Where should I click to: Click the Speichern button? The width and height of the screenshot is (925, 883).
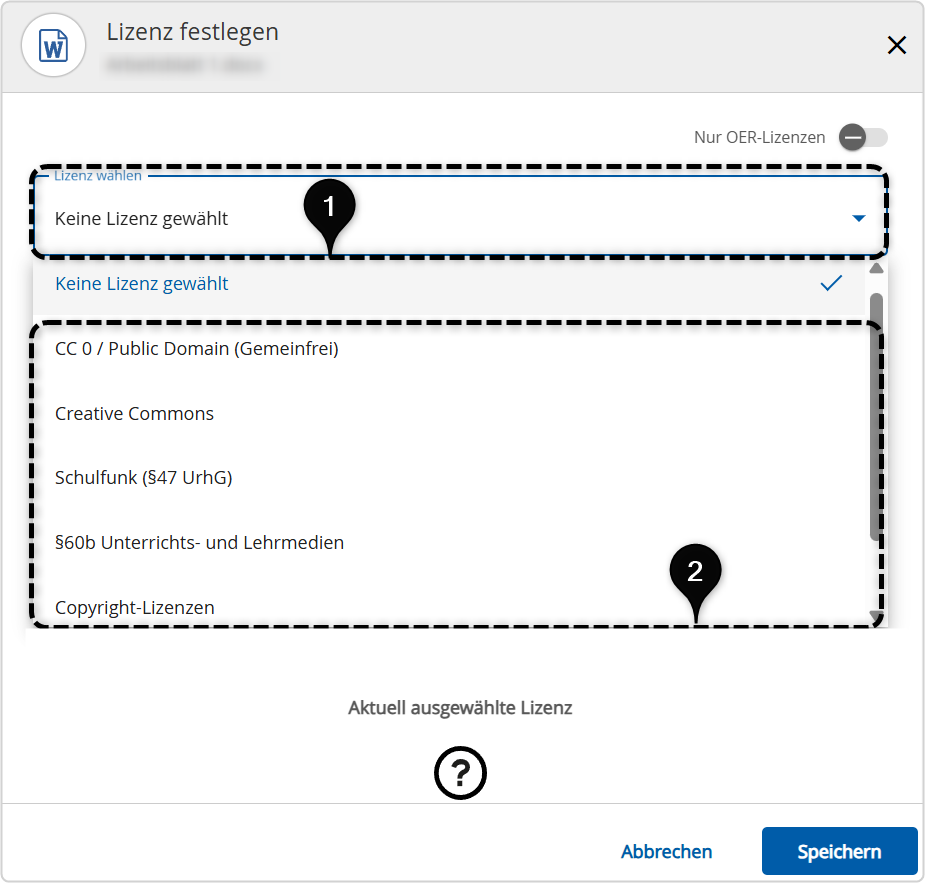click(839, 852)
